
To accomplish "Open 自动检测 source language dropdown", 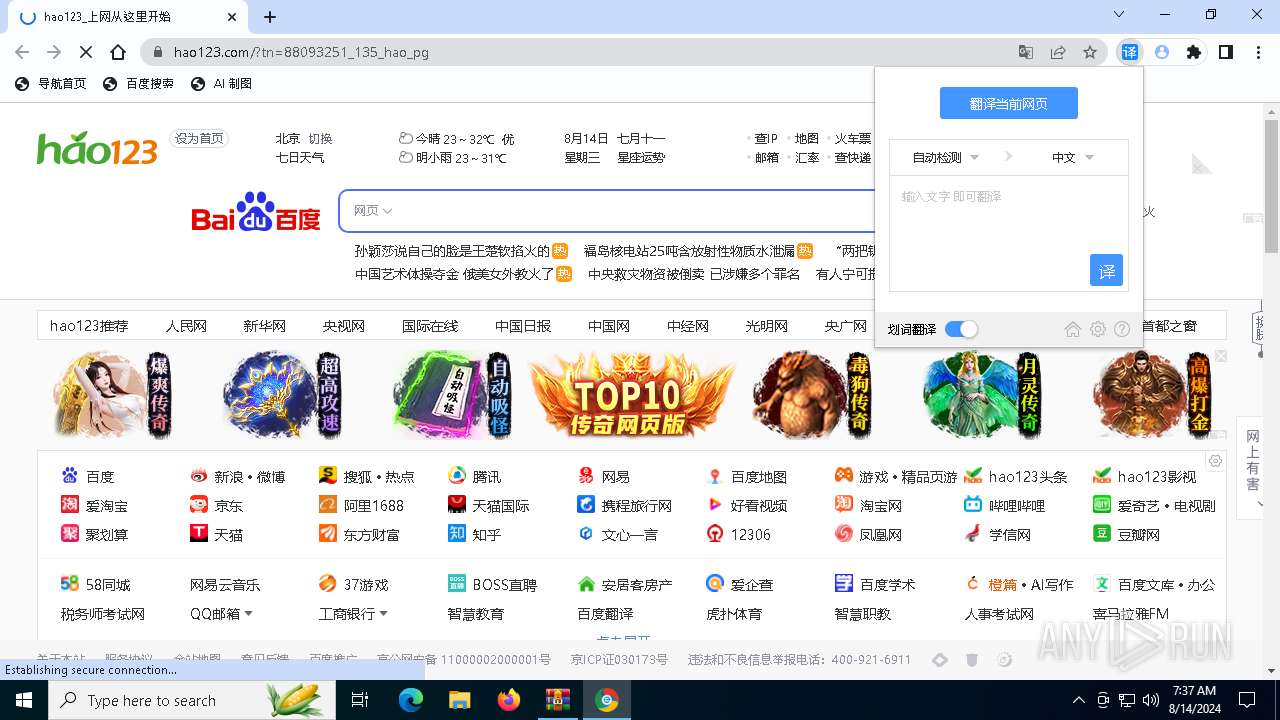I will 946,157.
